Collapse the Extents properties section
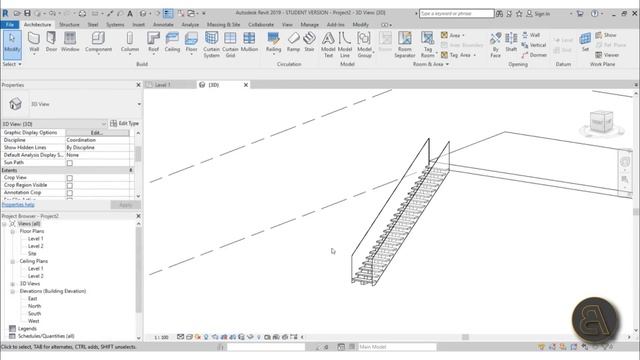The height and width of the screenshot is (360, 640). pyautogui.click(x=131, y=170)
